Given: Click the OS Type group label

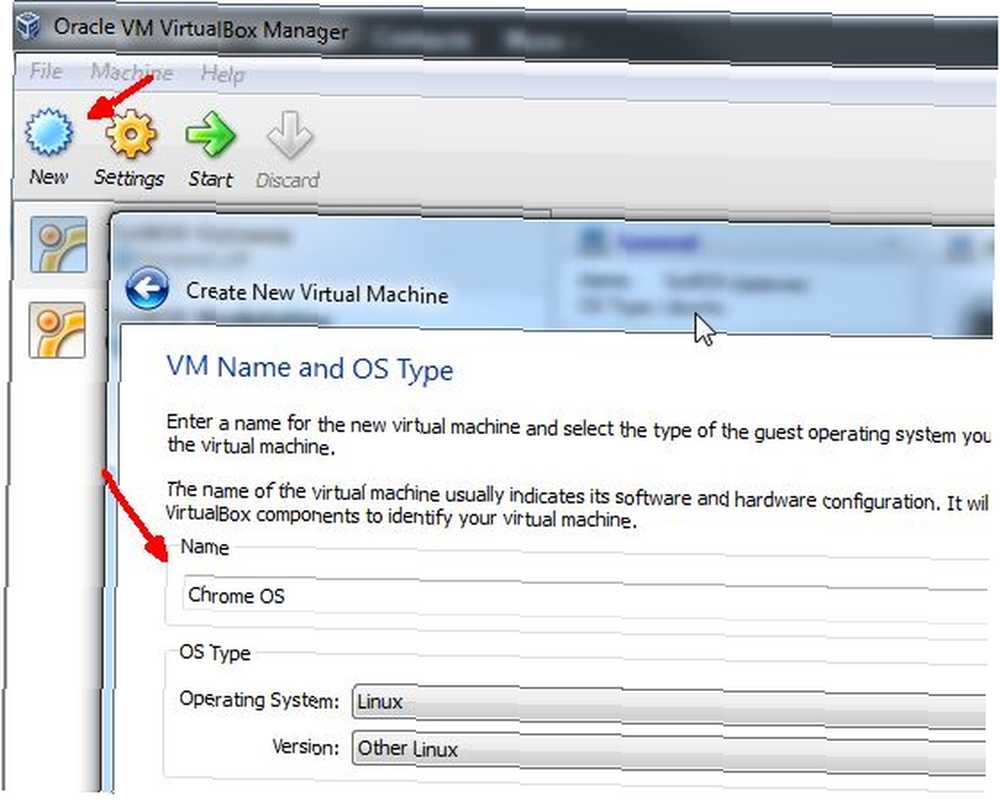Looking at the screenshot, I should click(x=215, y=654).
